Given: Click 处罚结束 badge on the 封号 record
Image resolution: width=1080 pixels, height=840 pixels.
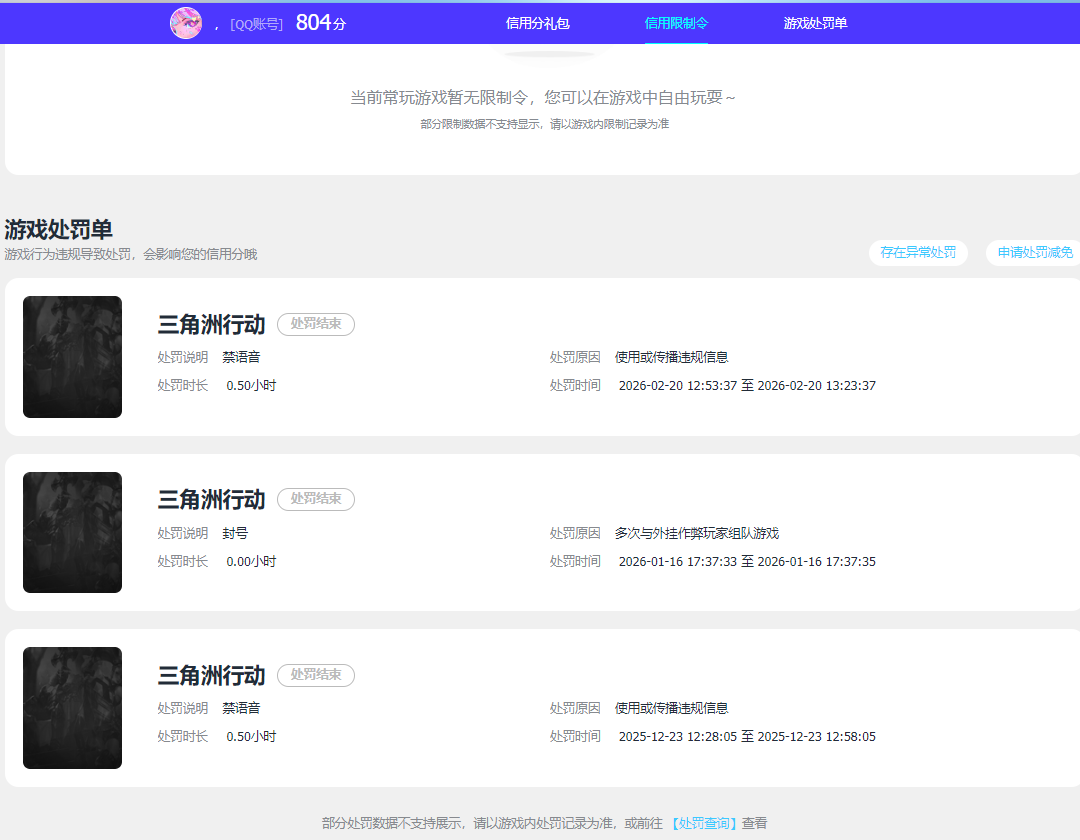Looking at the screenshot, I should (316, 499).
